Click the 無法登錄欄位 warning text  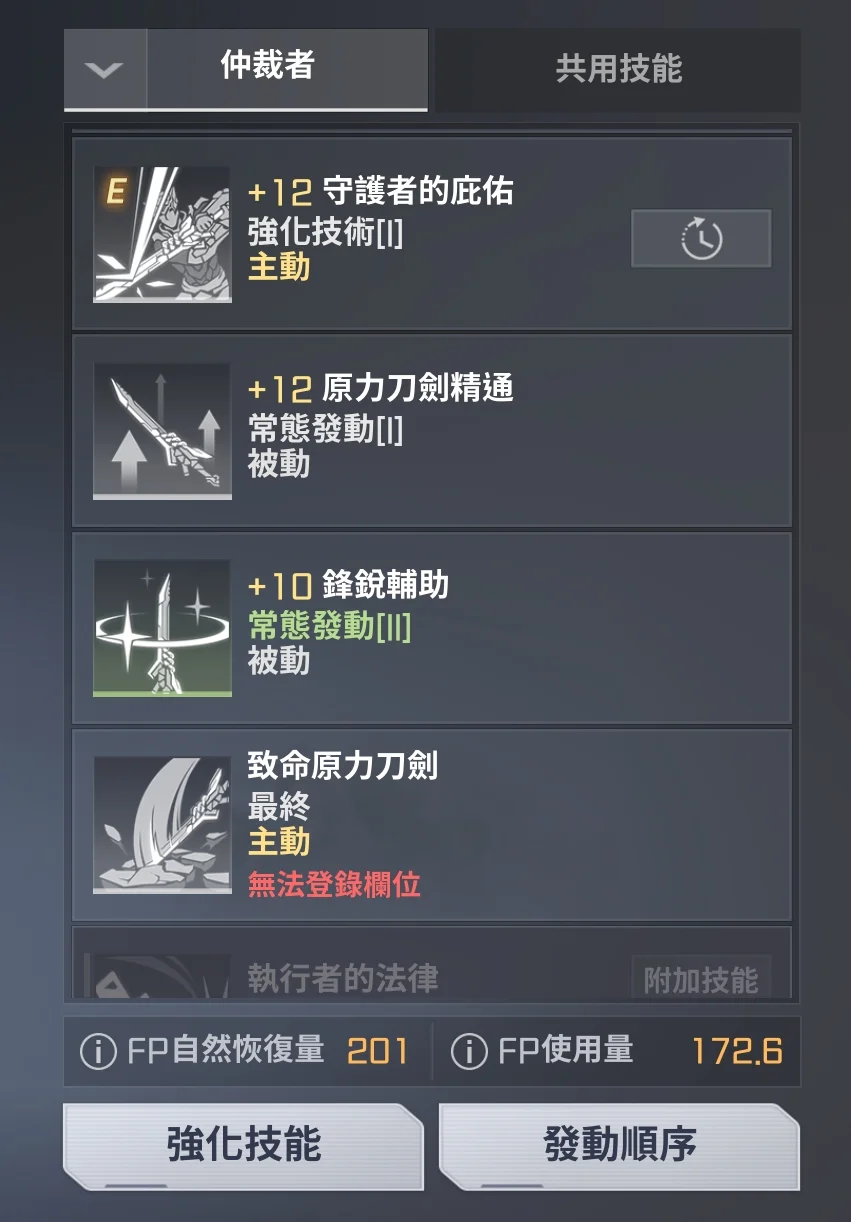click(334, 884)
